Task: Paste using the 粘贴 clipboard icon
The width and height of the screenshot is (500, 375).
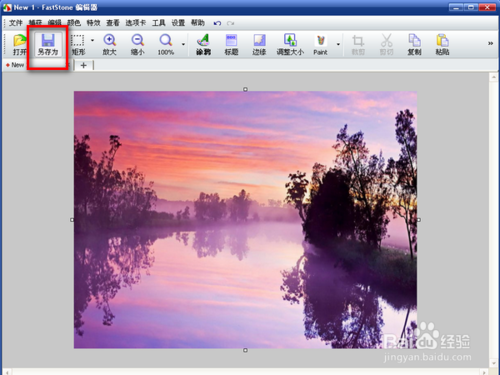Action: coord(442,45)
